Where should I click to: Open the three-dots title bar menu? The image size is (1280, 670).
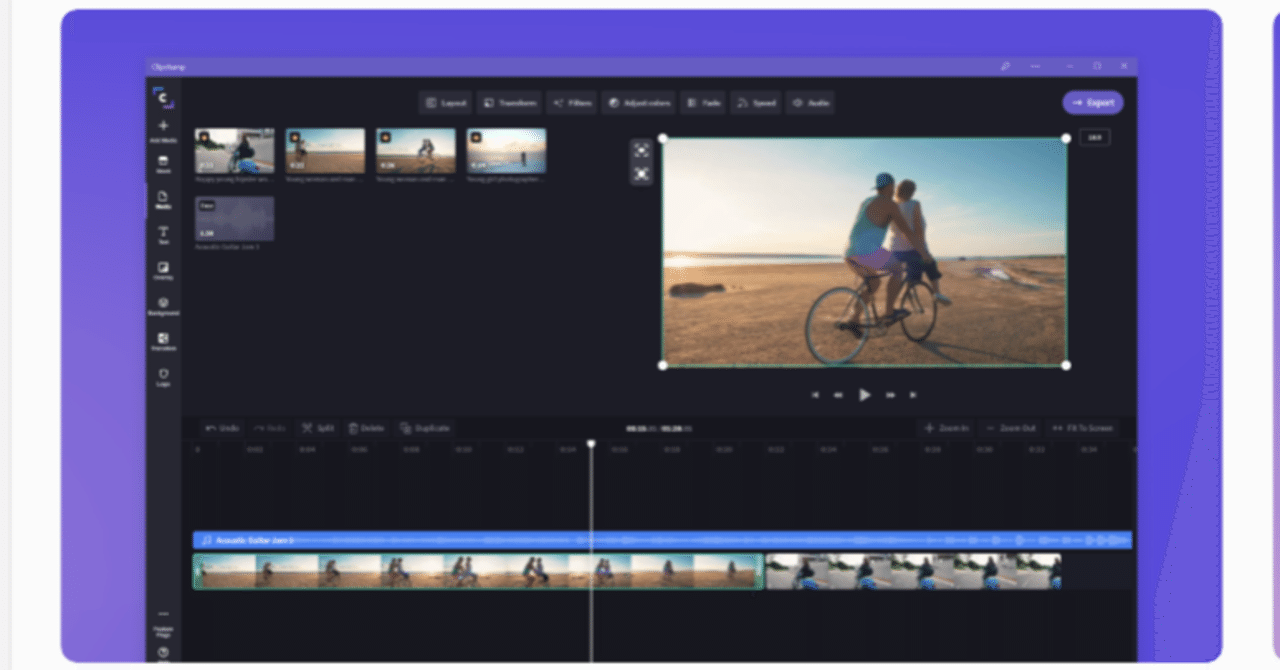pos(1035,66)
